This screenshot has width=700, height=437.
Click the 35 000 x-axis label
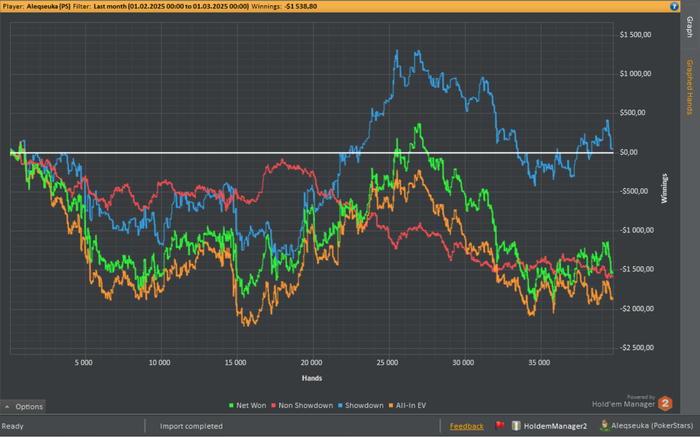(539, 363)
